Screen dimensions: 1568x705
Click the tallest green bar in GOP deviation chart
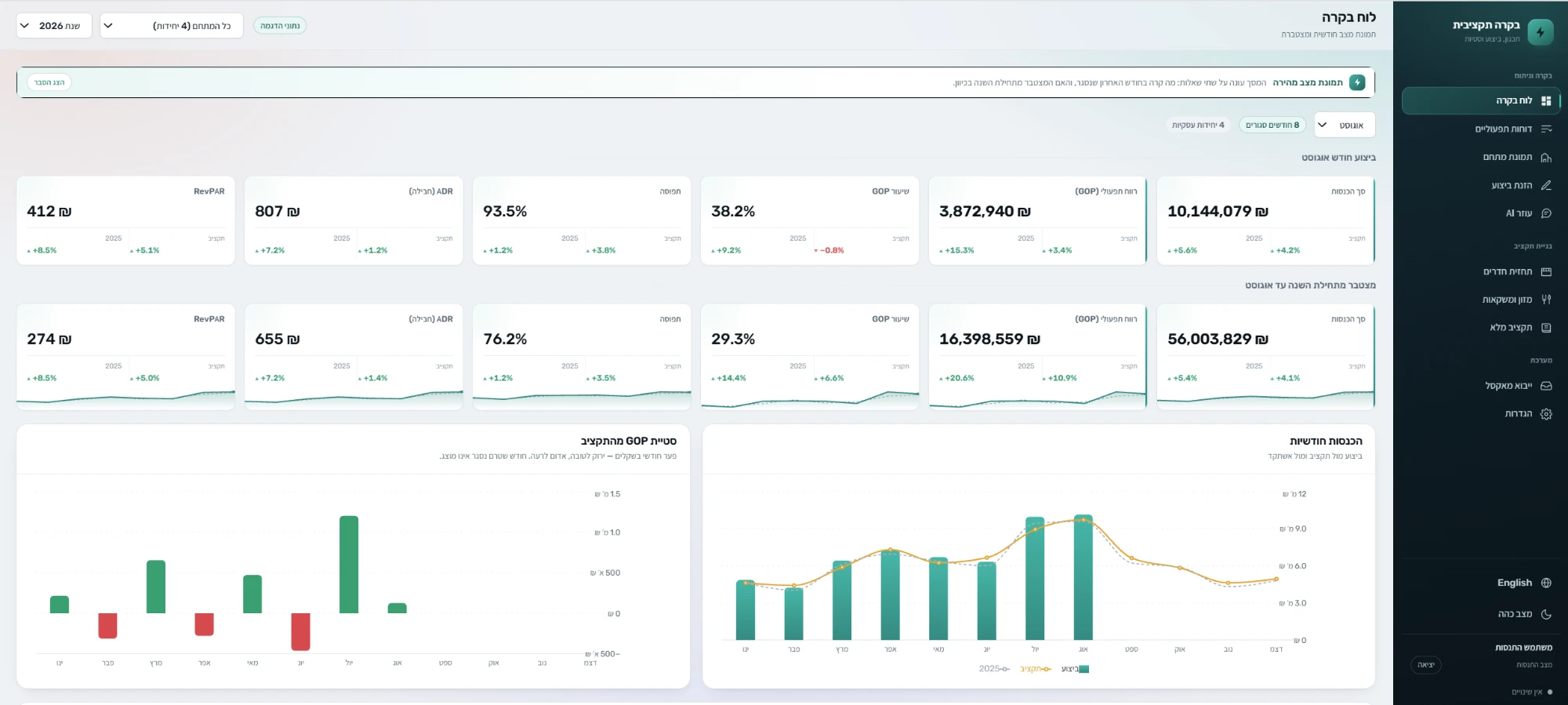point(349,565)
